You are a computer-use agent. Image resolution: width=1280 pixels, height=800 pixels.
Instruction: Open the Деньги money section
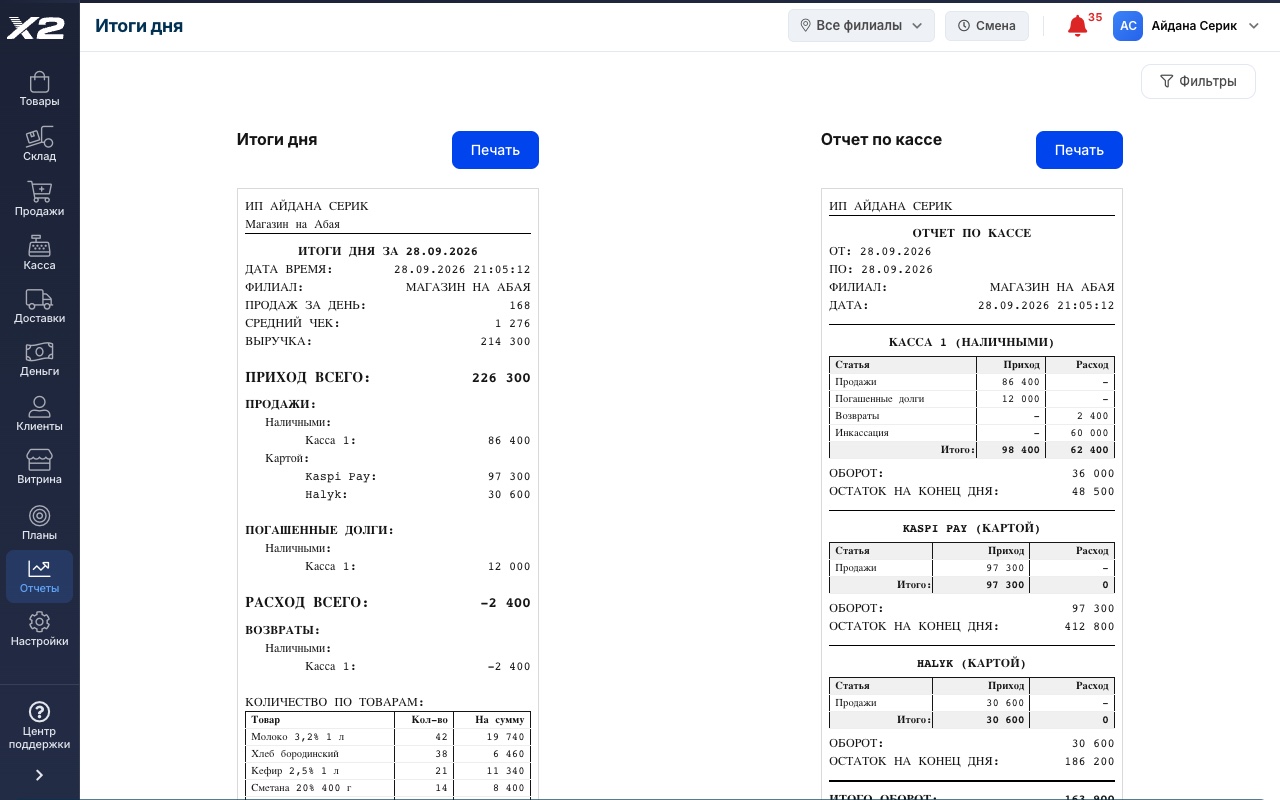(39, 359)
